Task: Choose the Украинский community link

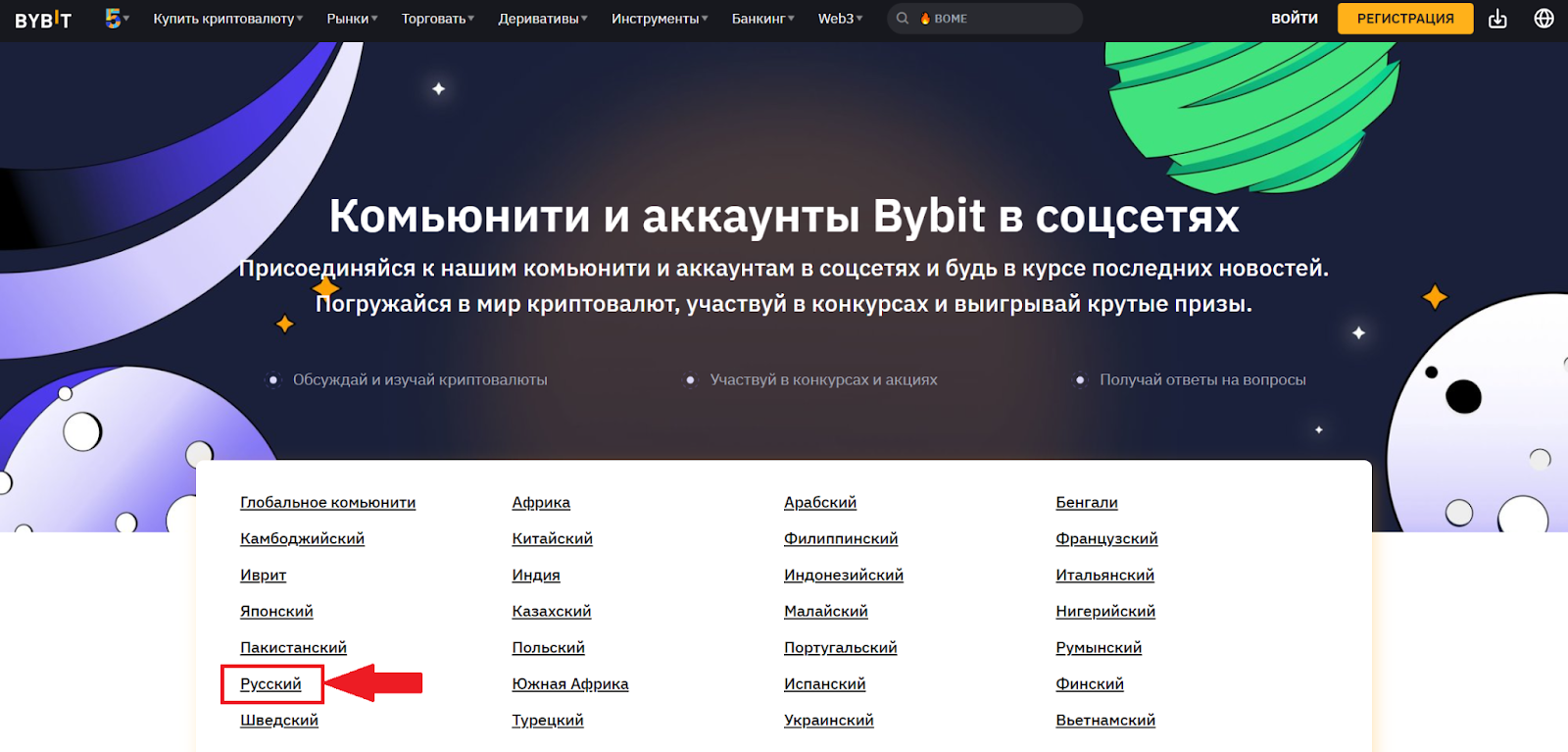Action: pyautogui.click(x=829, y=720)
